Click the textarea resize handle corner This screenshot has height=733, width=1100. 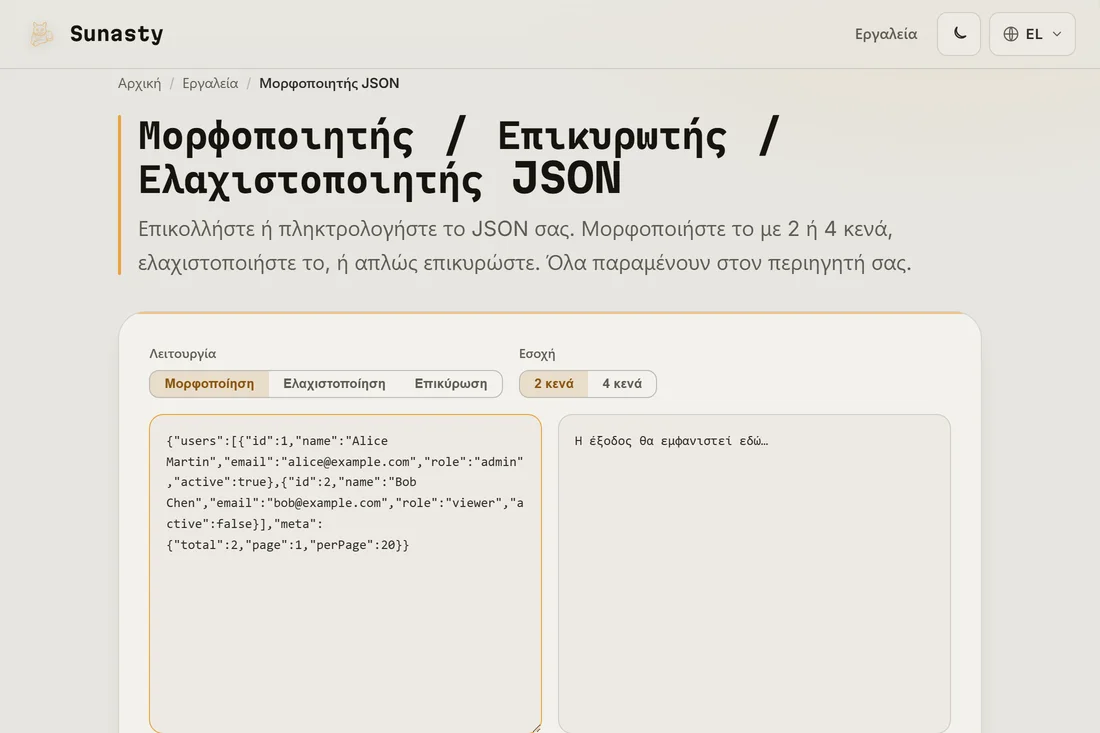point(536,729)
